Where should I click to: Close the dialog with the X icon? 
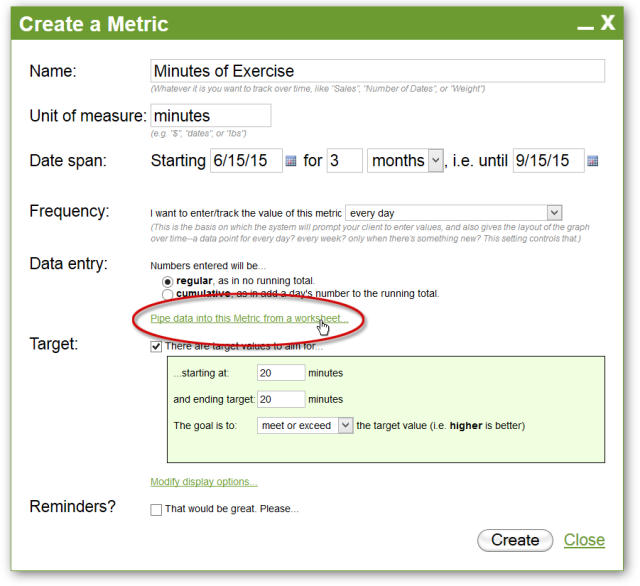(x=608, y=22)
